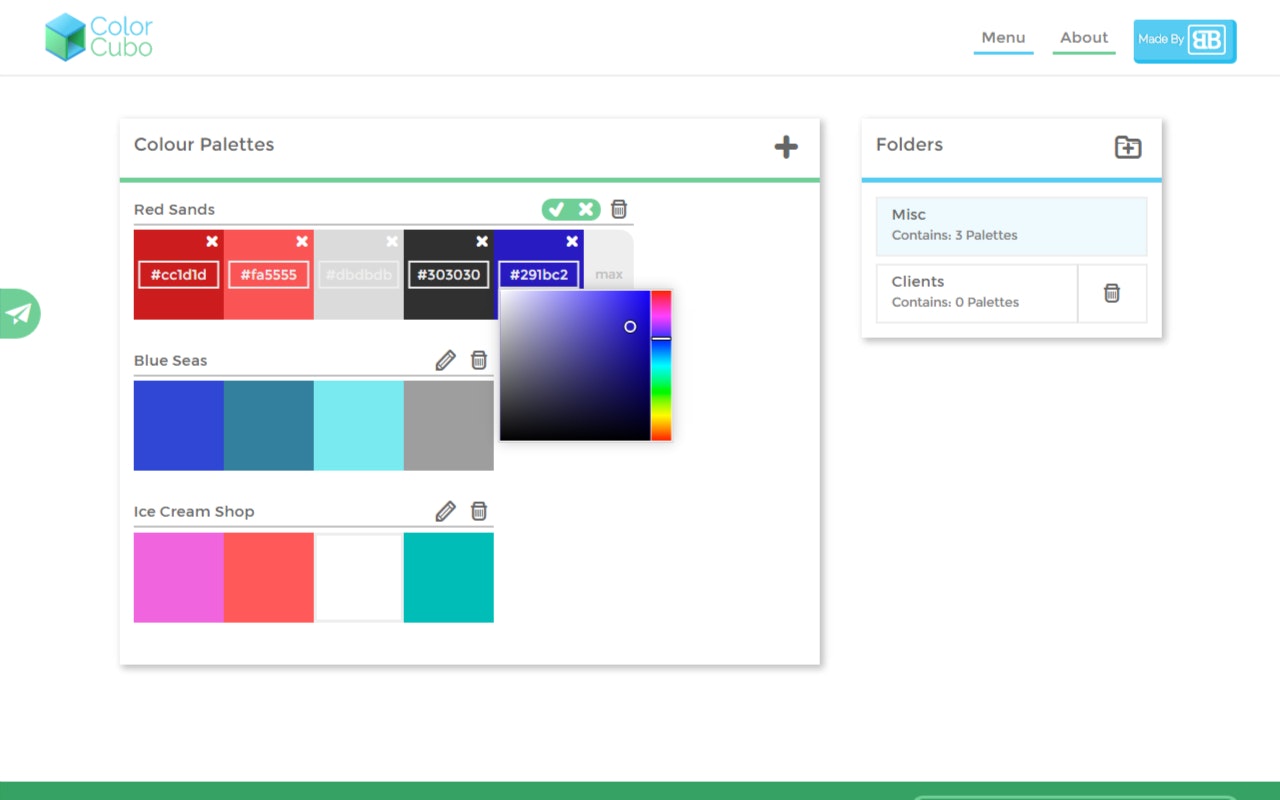Open the Menu navigation item

point(1003,37)
